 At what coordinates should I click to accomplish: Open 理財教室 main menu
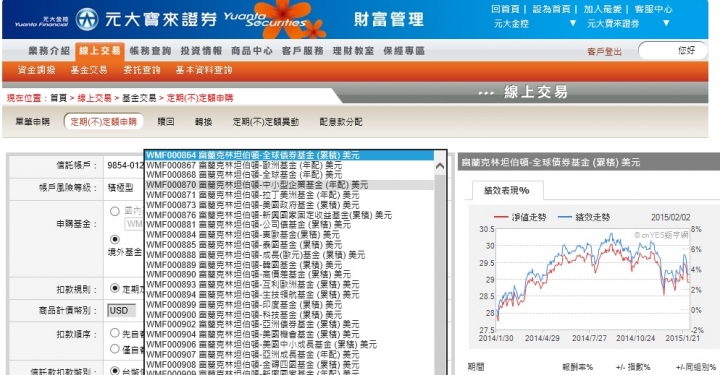(x=353, y=51)
